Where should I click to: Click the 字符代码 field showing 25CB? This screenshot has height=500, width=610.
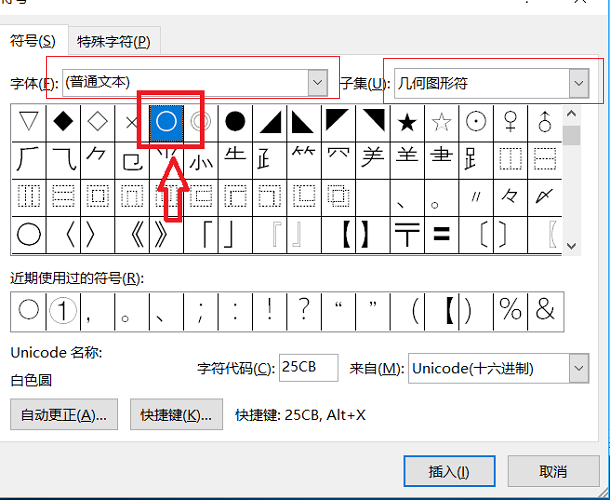tap(309, 368)
